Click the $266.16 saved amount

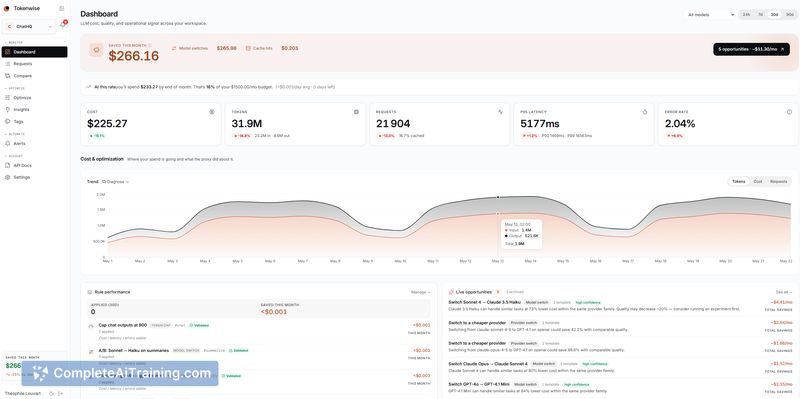pyautogui.click(x=134, y=56)
